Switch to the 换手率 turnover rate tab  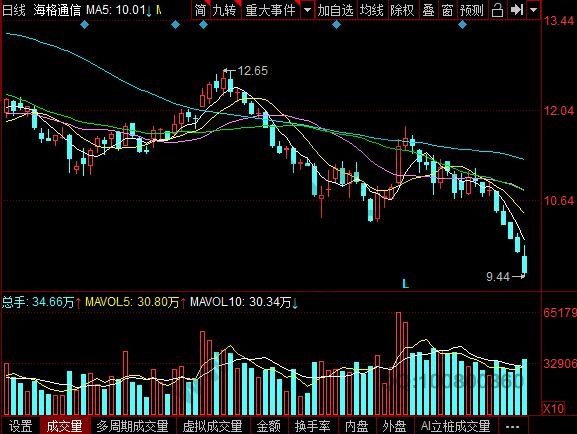(312, 426)
